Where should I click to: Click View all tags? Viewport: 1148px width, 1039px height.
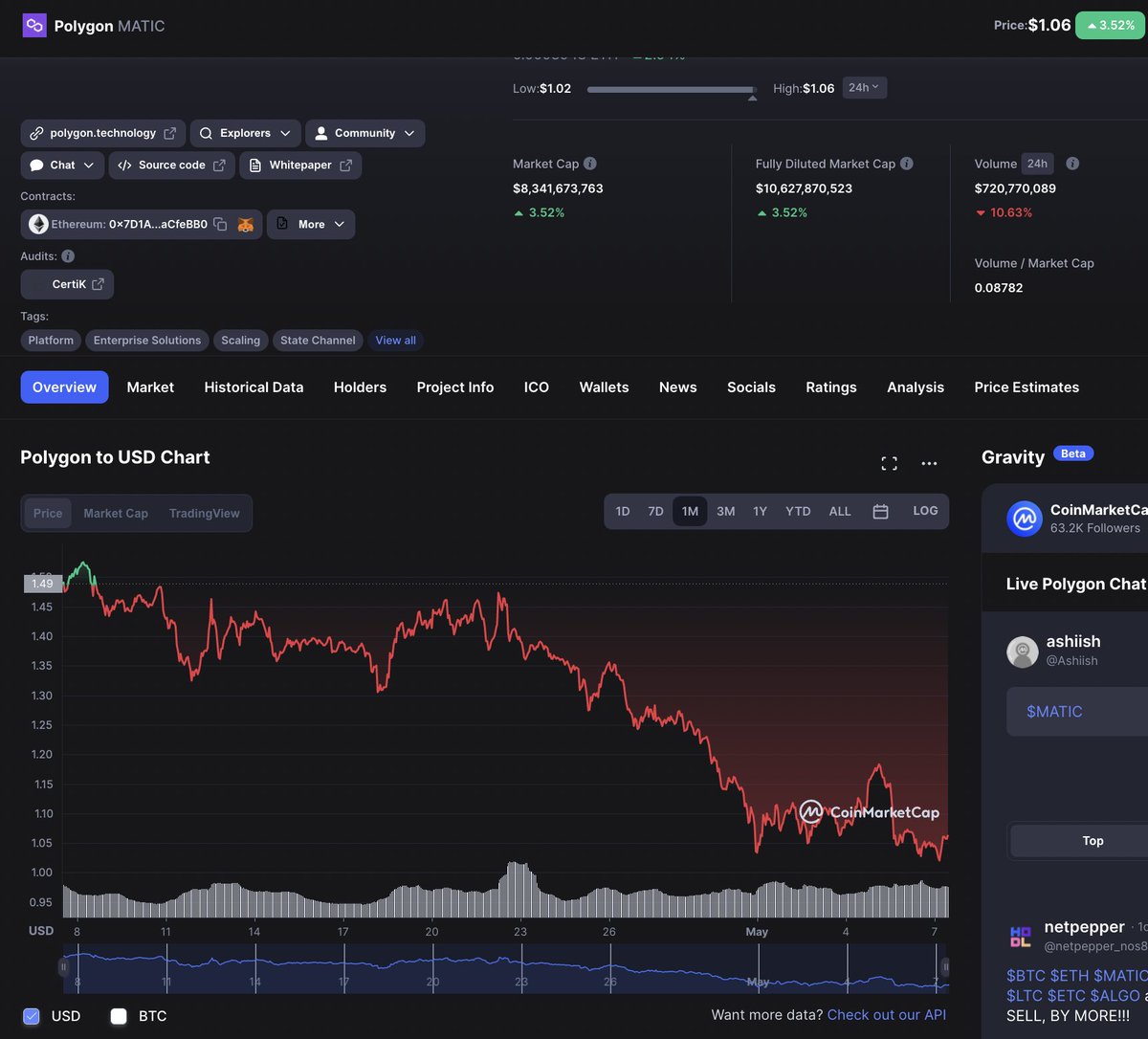click(395, 341)
